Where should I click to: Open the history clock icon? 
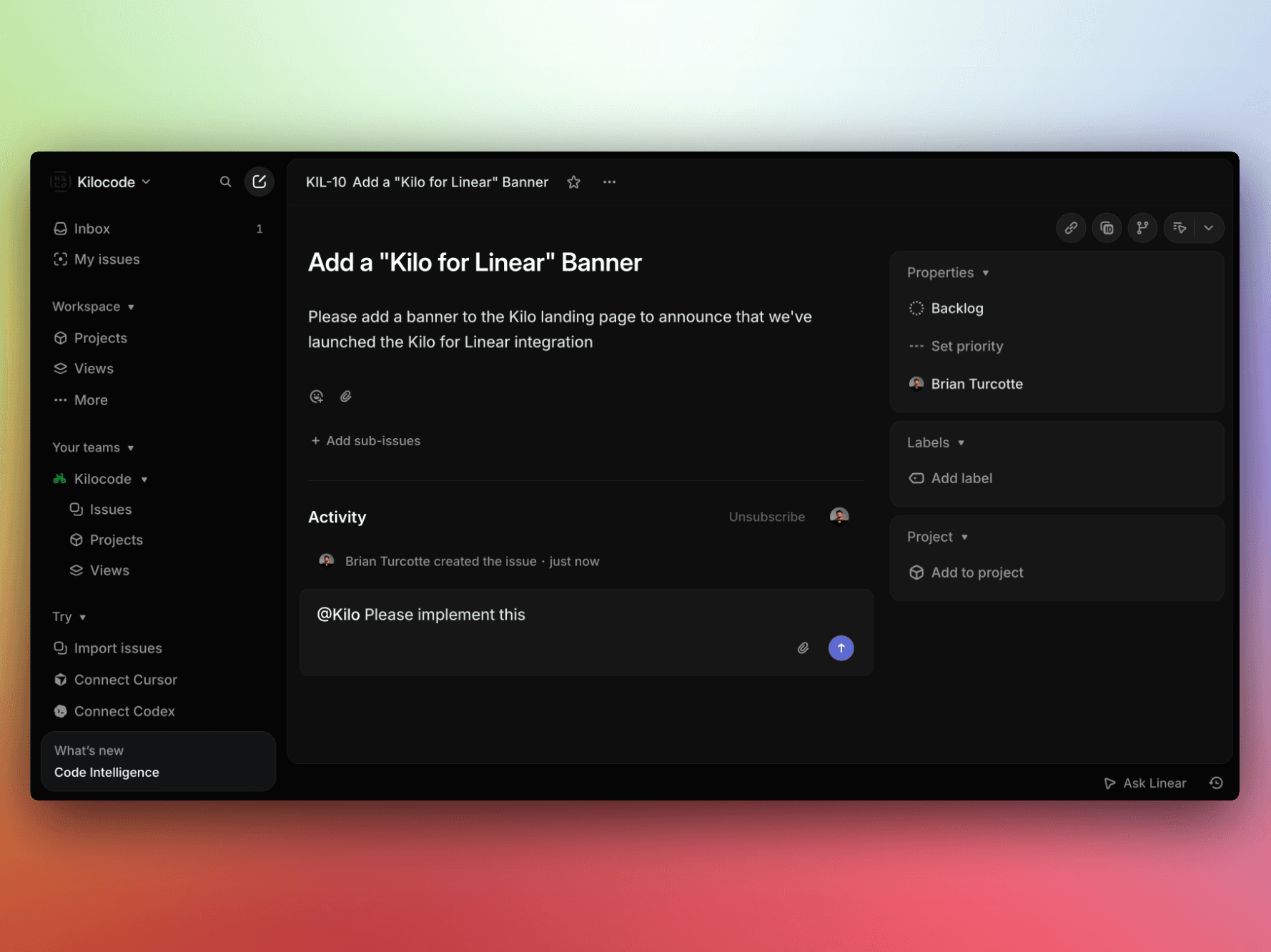tap(1216, 783)
